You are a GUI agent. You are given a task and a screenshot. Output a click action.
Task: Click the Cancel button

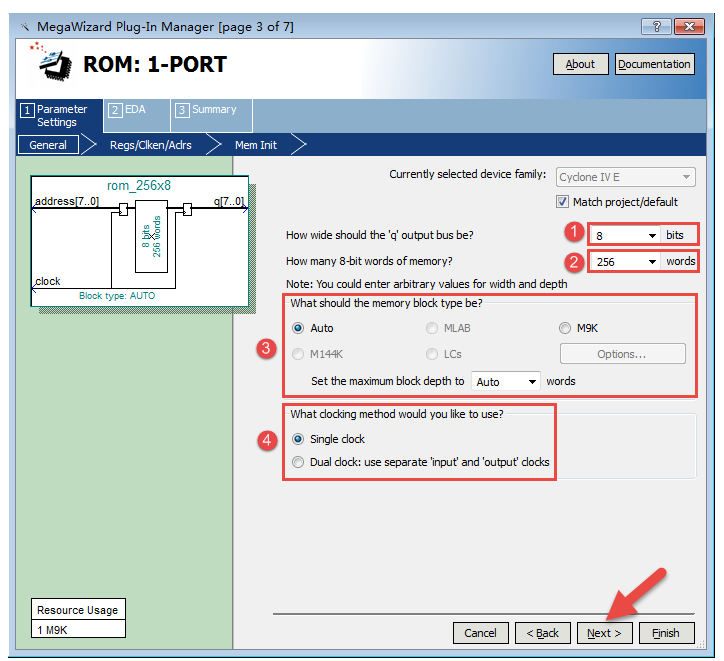click(x=481, y=633)
